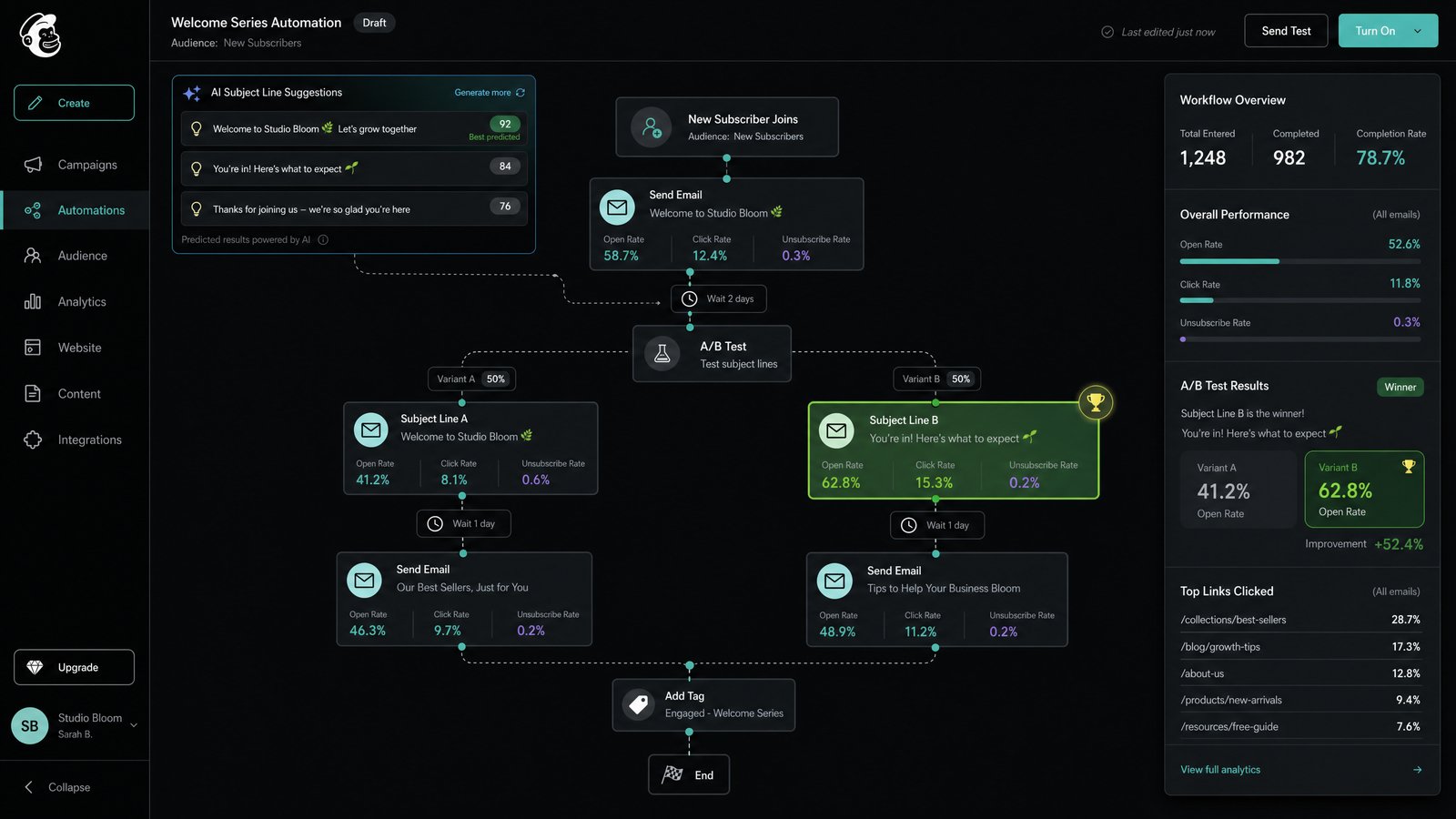
Task: Open the /collections/best-sellers link
Action: click(x=1233, y=620)
